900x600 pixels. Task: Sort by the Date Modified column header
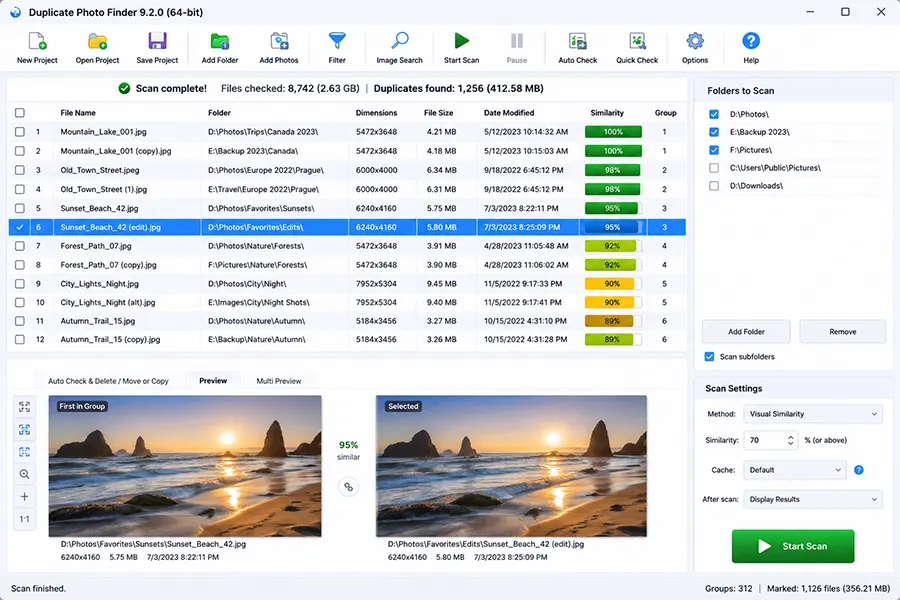(509, 113)
